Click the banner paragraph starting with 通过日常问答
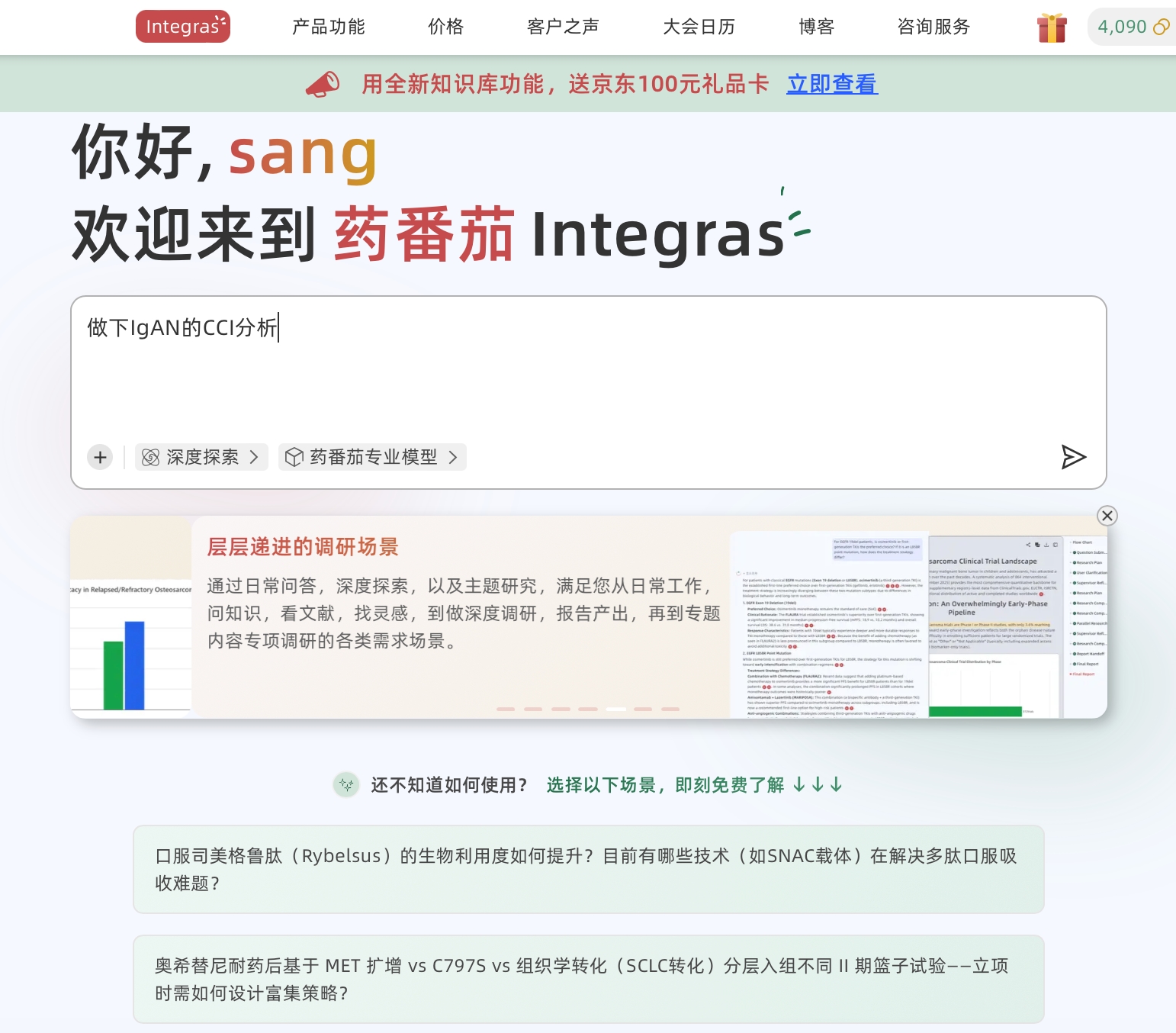The image size is (1176, 1033). tap(464, 613)
